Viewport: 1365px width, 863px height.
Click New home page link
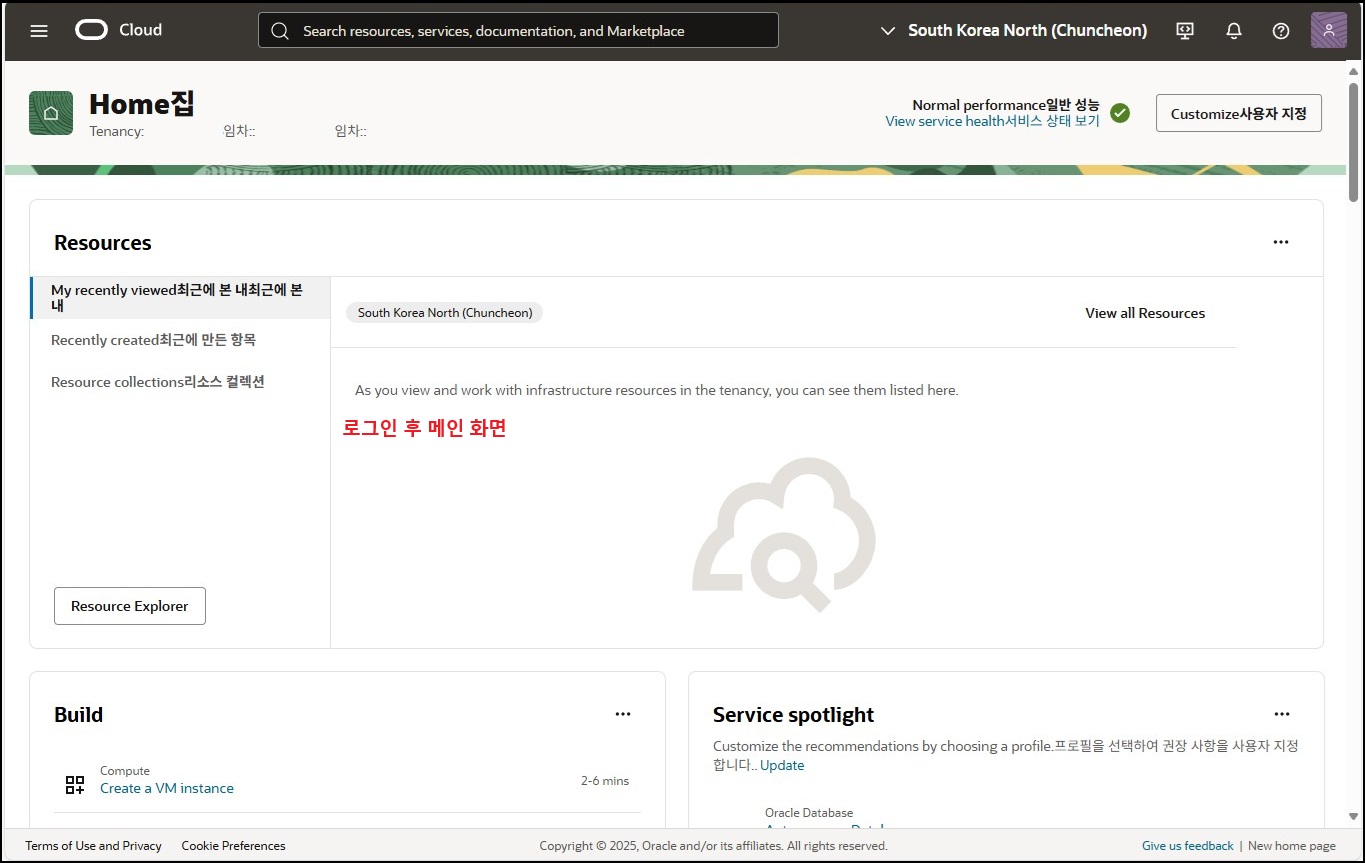[x=1292, y=846]
